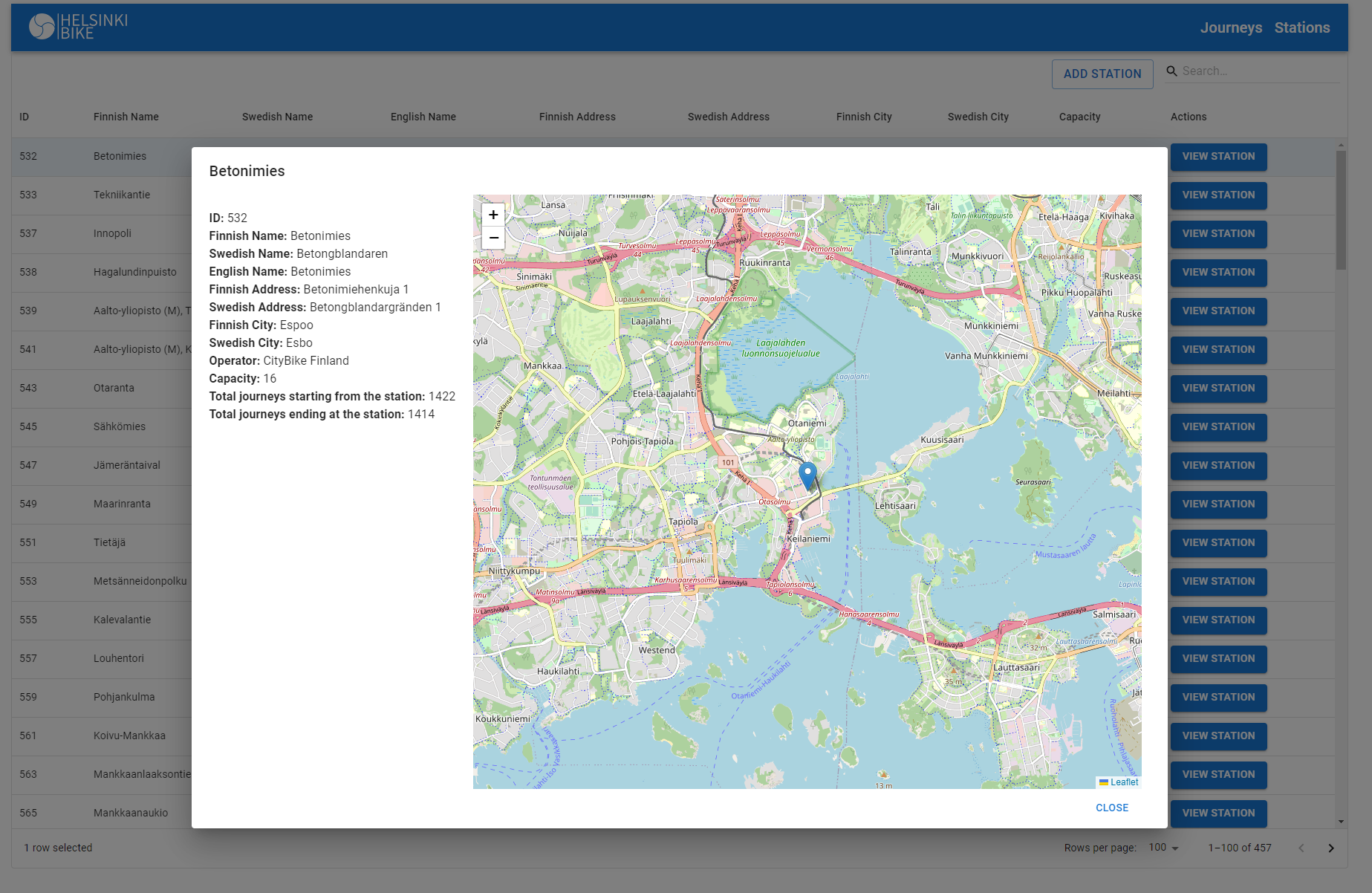The height and width of the screenshot is (893, 1372).
Task: Zoom in on the station map
Action: (492, 215)
